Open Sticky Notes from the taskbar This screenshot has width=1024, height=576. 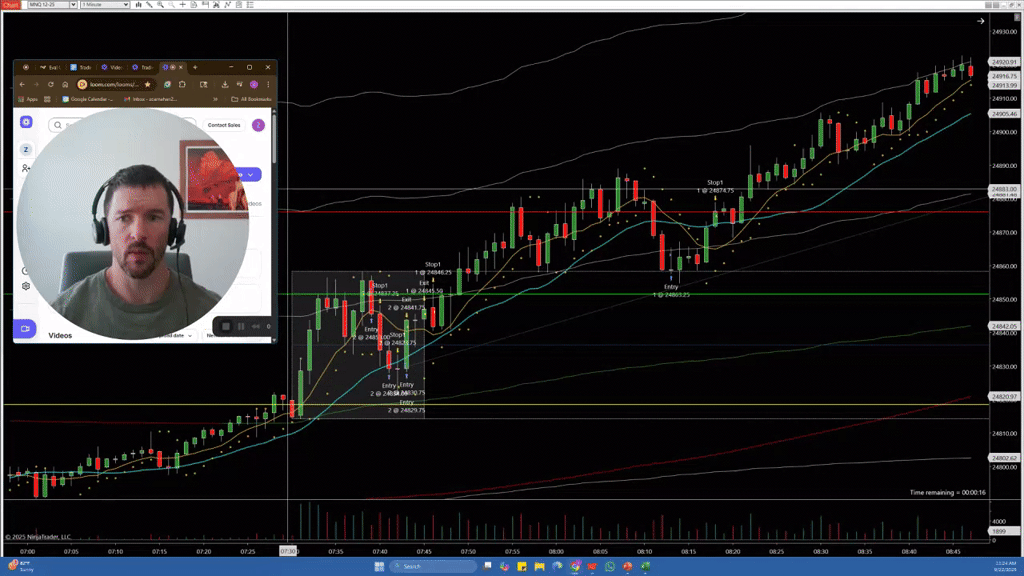click(x=522, y=566)
